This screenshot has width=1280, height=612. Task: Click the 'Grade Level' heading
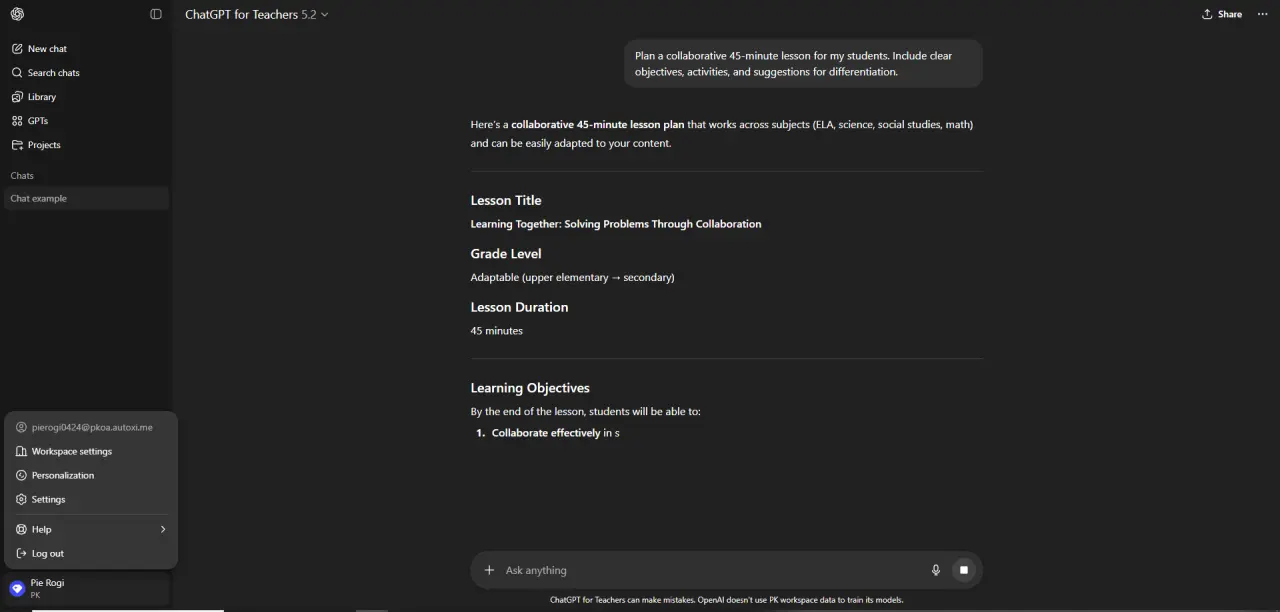click(x=506, y=254)
